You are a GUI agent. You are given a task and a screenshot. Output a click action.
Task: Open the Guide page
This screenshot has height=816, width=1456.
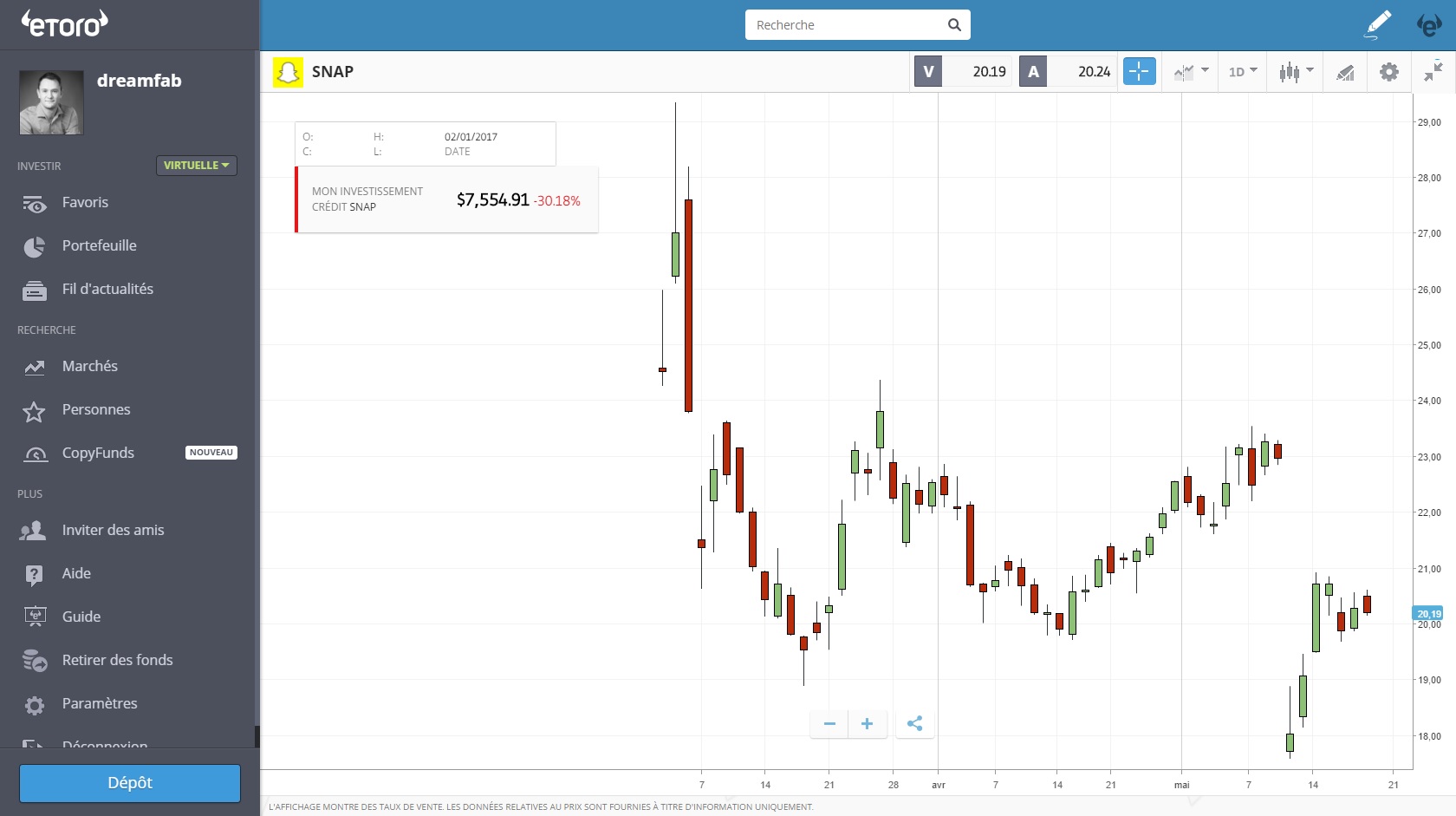(81, 617)
